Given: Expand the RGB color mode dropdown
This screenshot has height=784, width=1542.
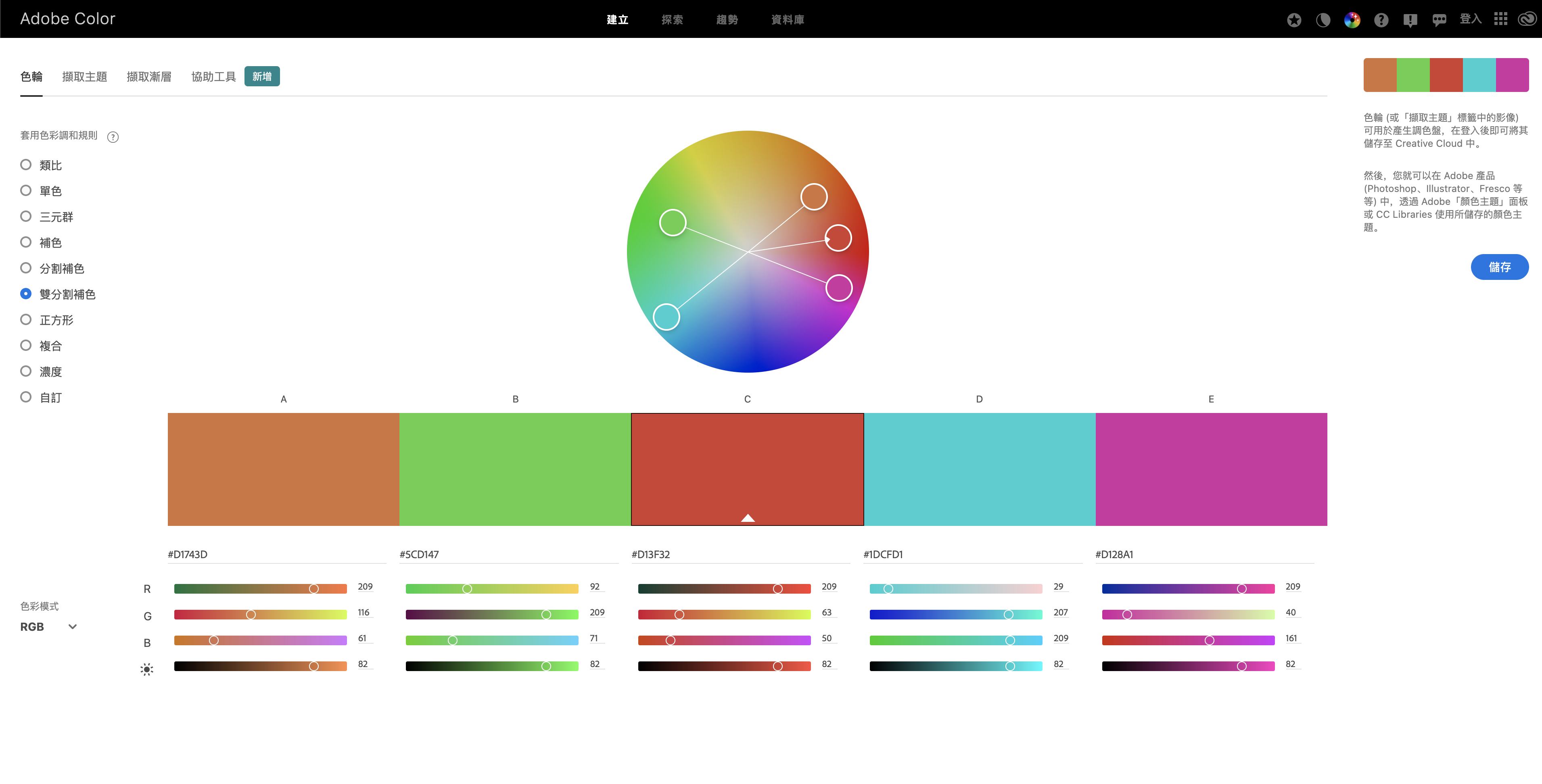Looking at the screenshot, I should pos(48,627).
